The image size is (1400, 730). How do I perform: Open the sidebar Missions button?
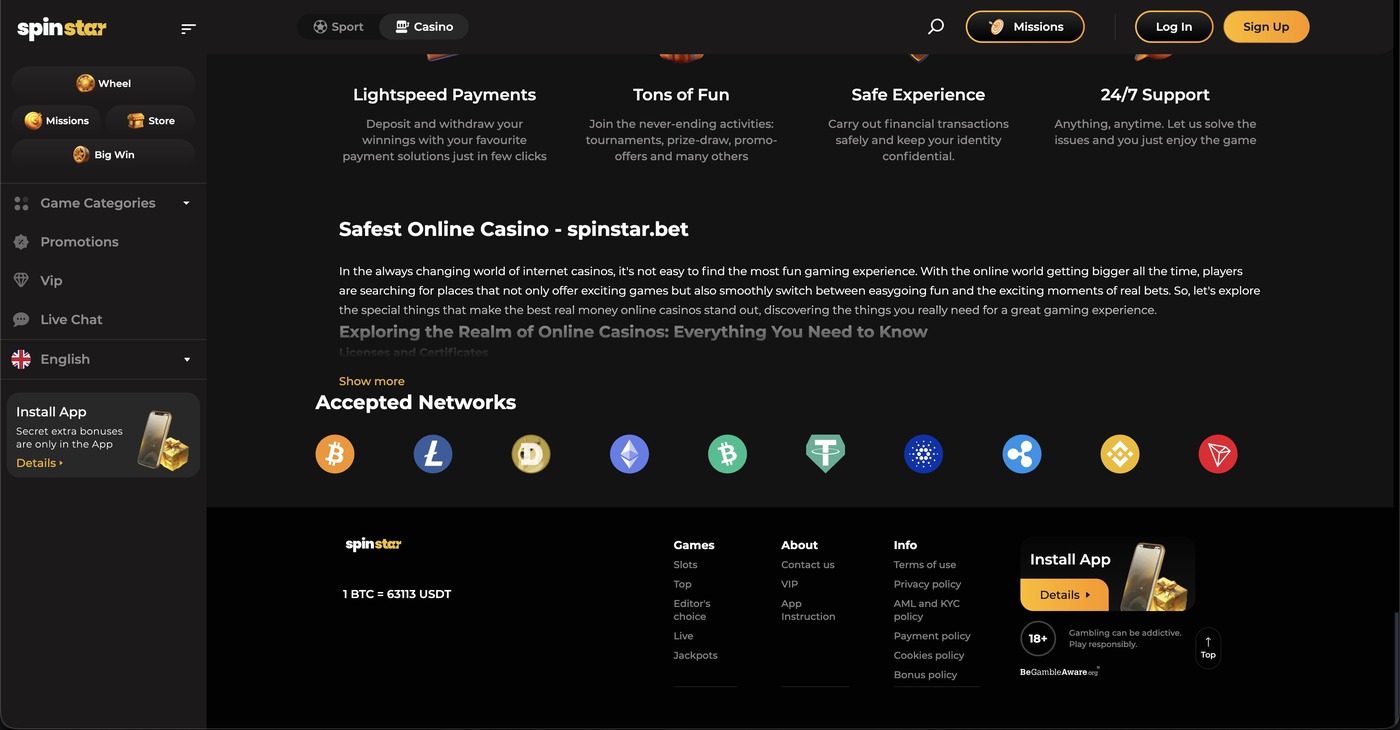pos(56,120)
